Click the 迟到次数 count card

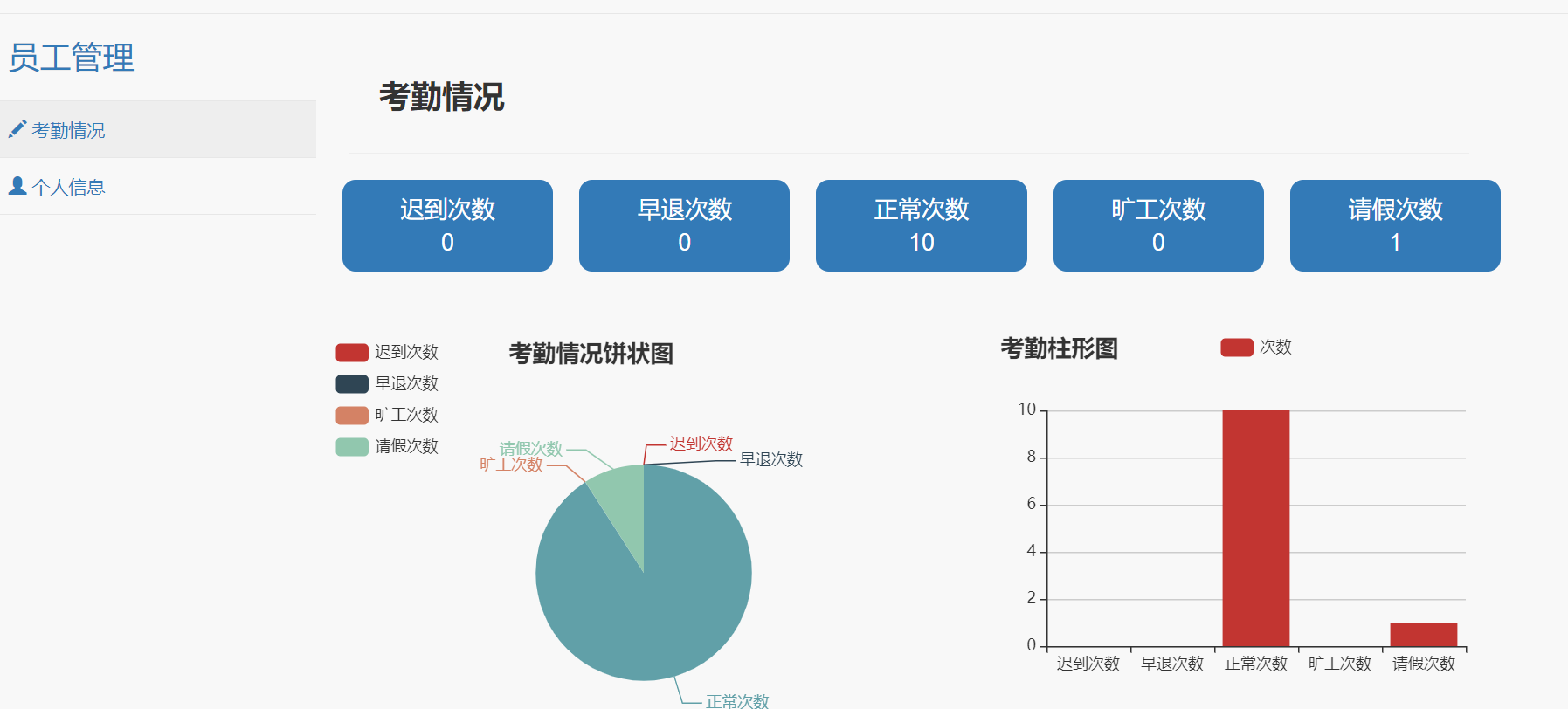pyautogui.click(x=447, y=225)
